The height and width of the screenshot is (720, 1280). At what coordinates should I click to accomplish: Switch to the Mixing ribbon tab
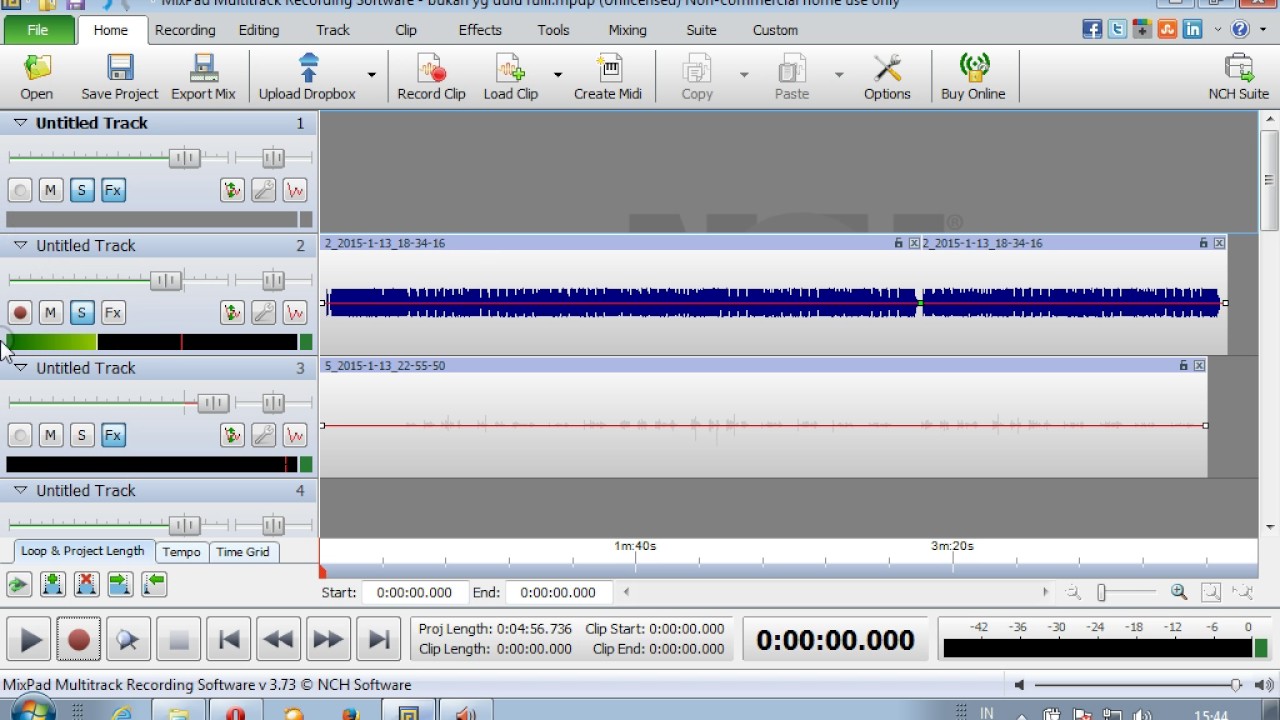pos(627,30)
